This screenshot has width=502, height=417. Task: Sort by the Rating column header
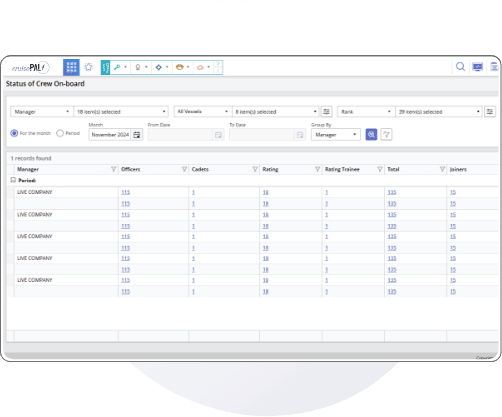coord(270,169)
